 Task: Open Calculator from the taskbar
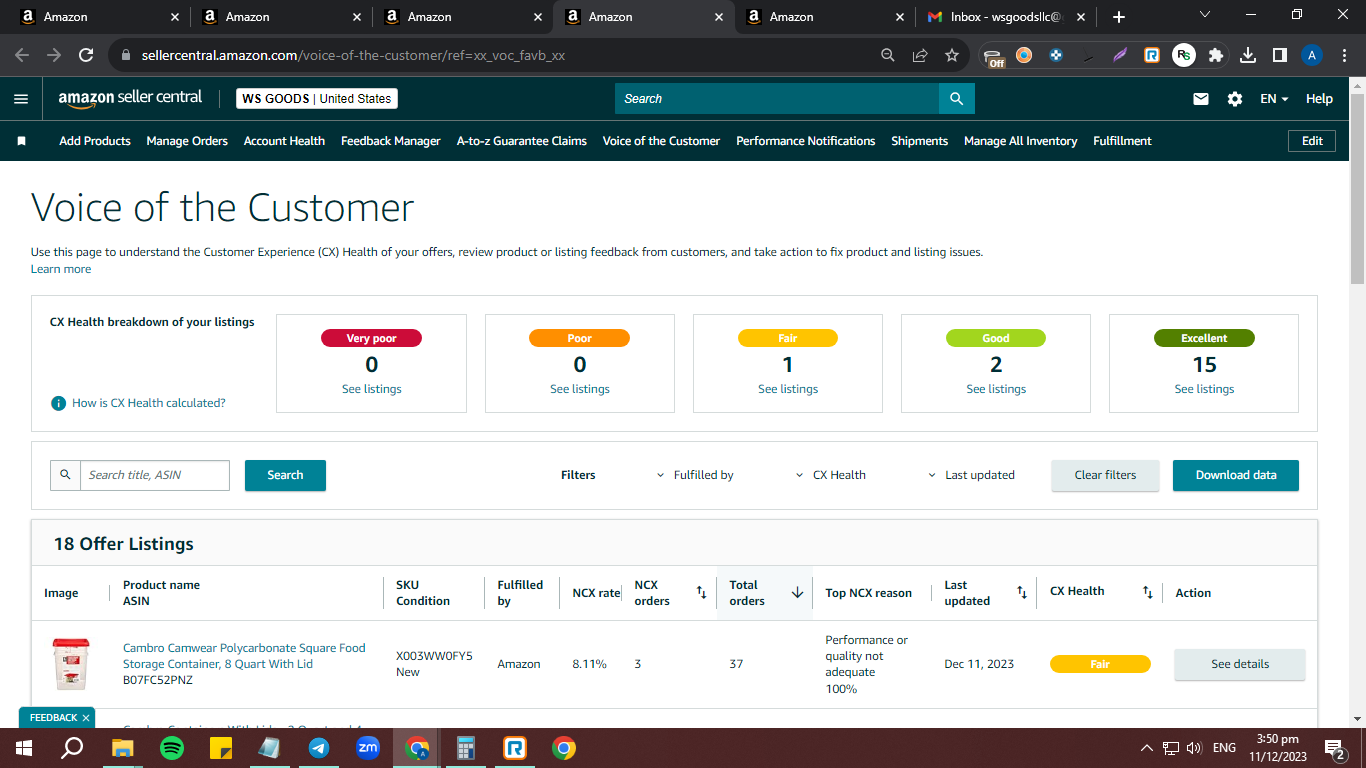coord(466,748)
